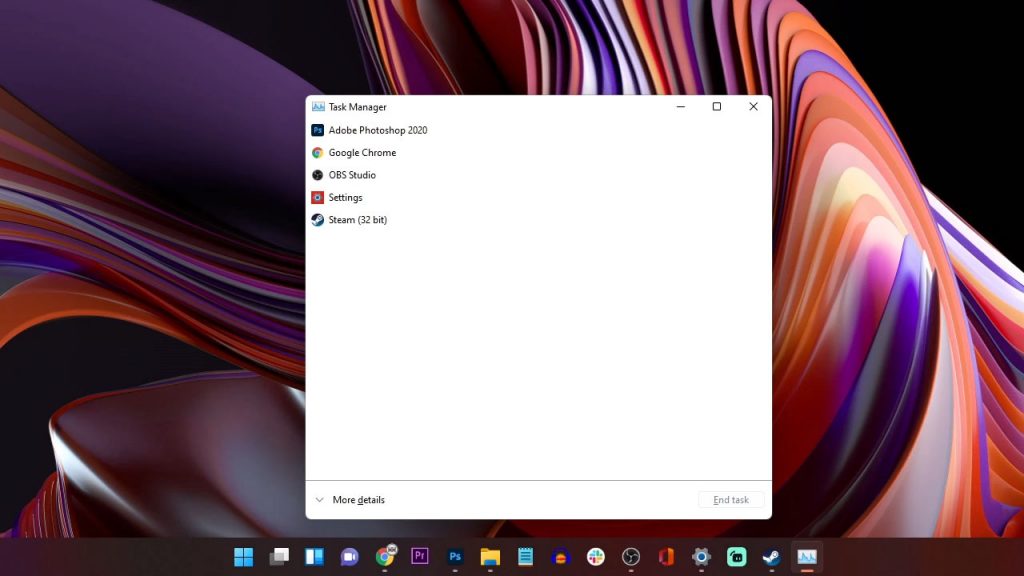
Task: Select Google Chrome process row
Action: point(539,152)
